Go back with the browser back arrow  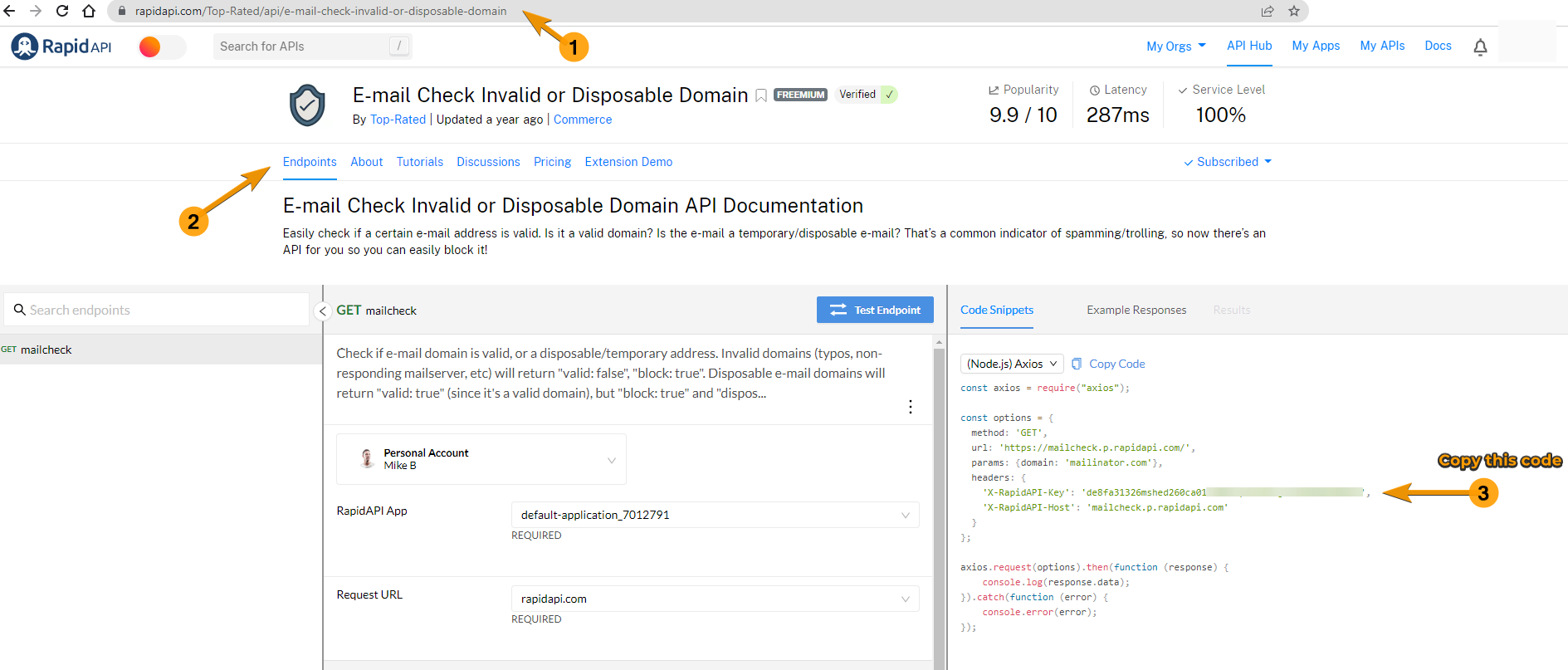click(10, 11)
